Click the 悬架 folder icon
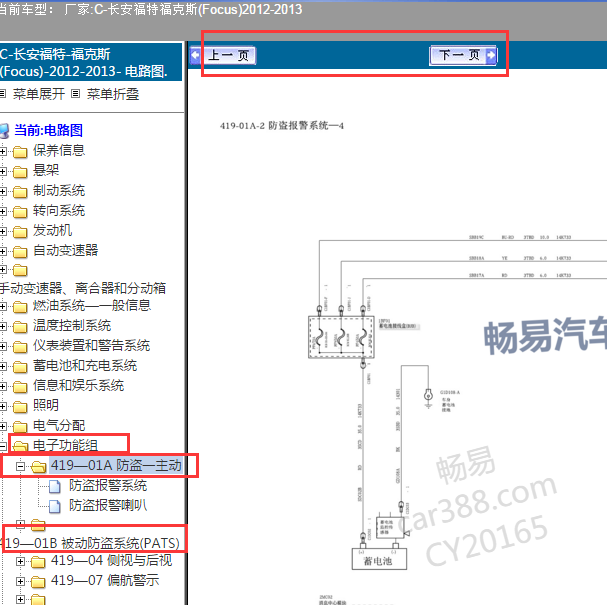 (x=20, y=172)
